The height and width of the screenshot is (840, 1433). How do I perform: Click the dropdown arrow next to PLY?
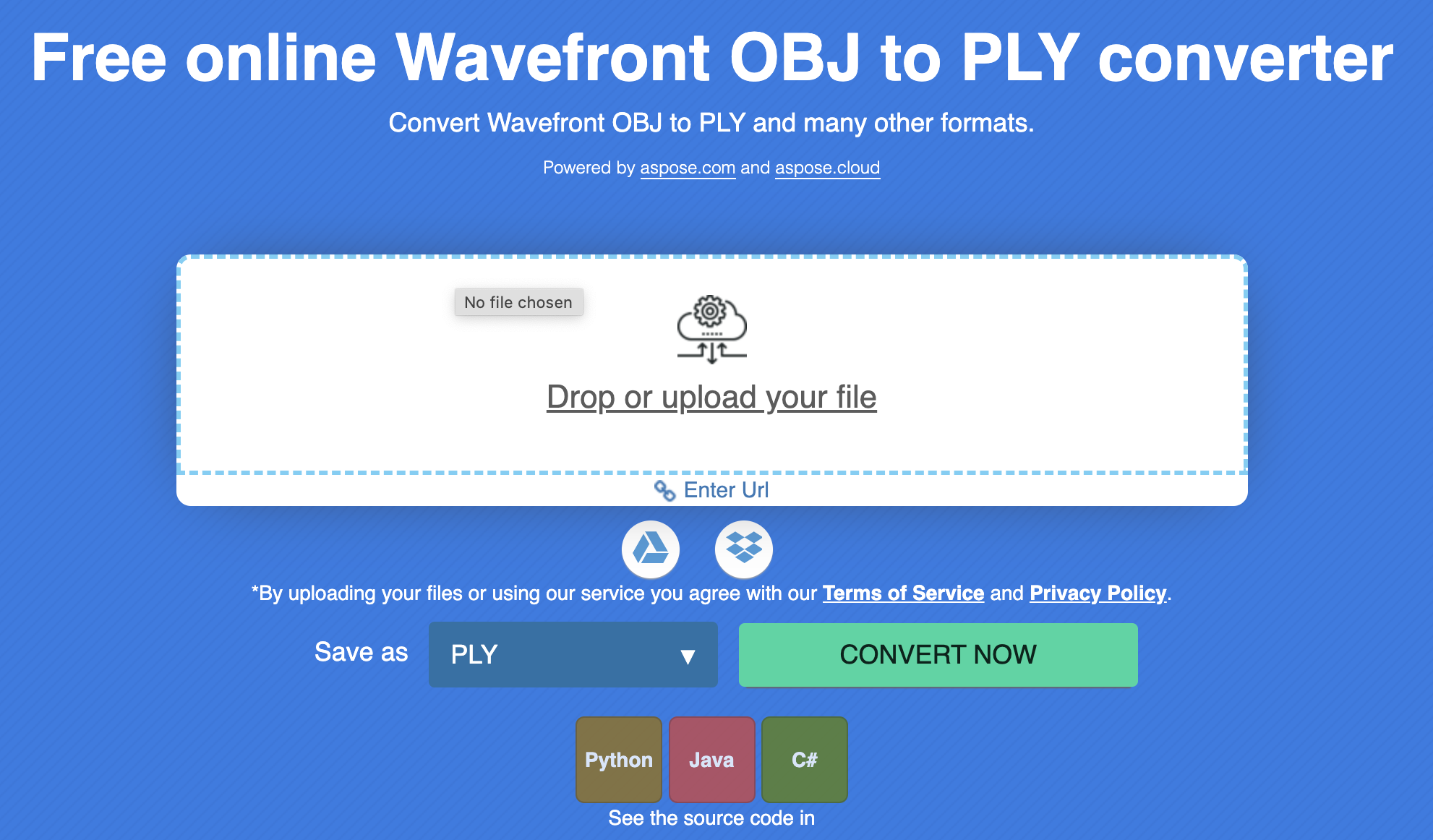pos(688,656)
